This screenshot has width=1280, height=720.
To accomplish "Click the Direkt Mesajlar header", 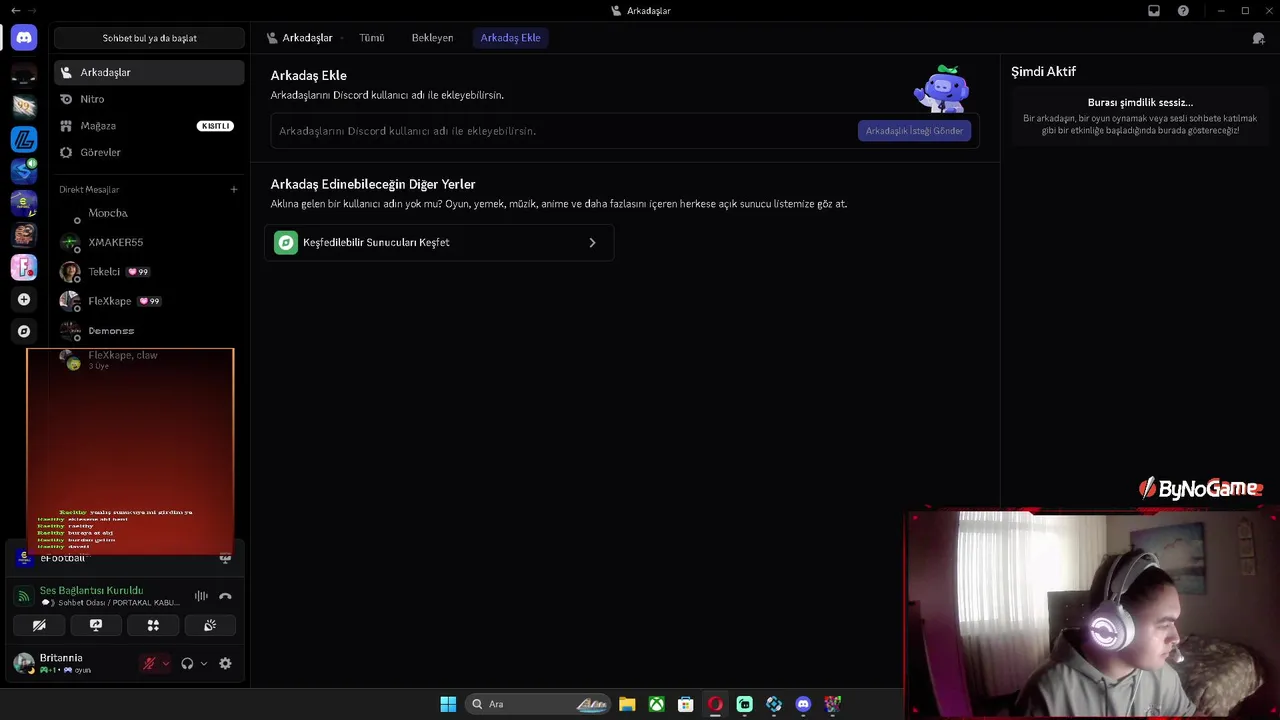I will [89, 189].
